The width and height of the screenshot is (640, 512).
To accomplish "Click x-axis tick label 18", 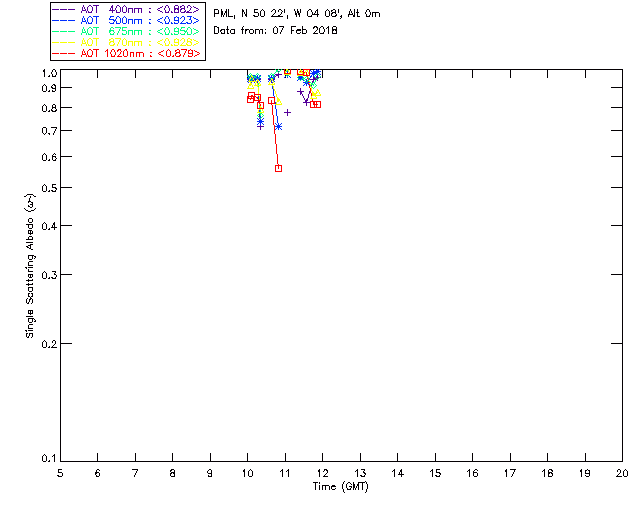I will [x=547, y=473].
